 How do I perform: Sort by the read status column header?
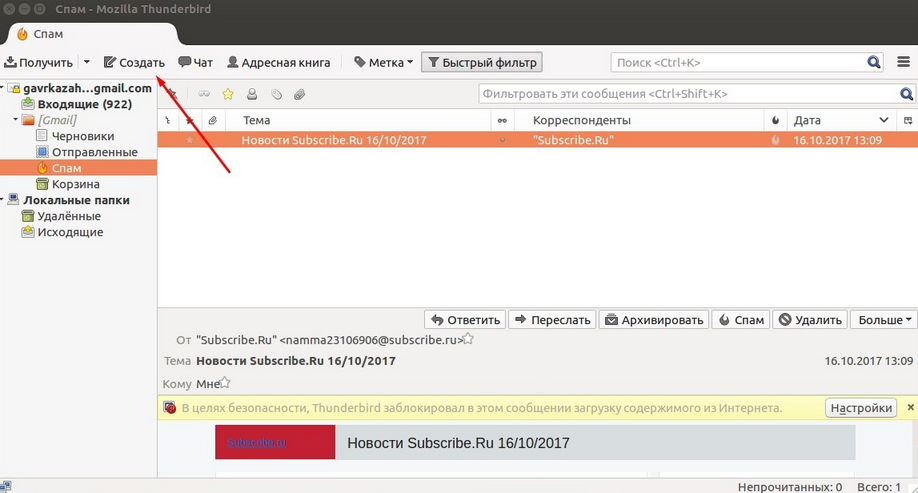(x=502, y=120)
